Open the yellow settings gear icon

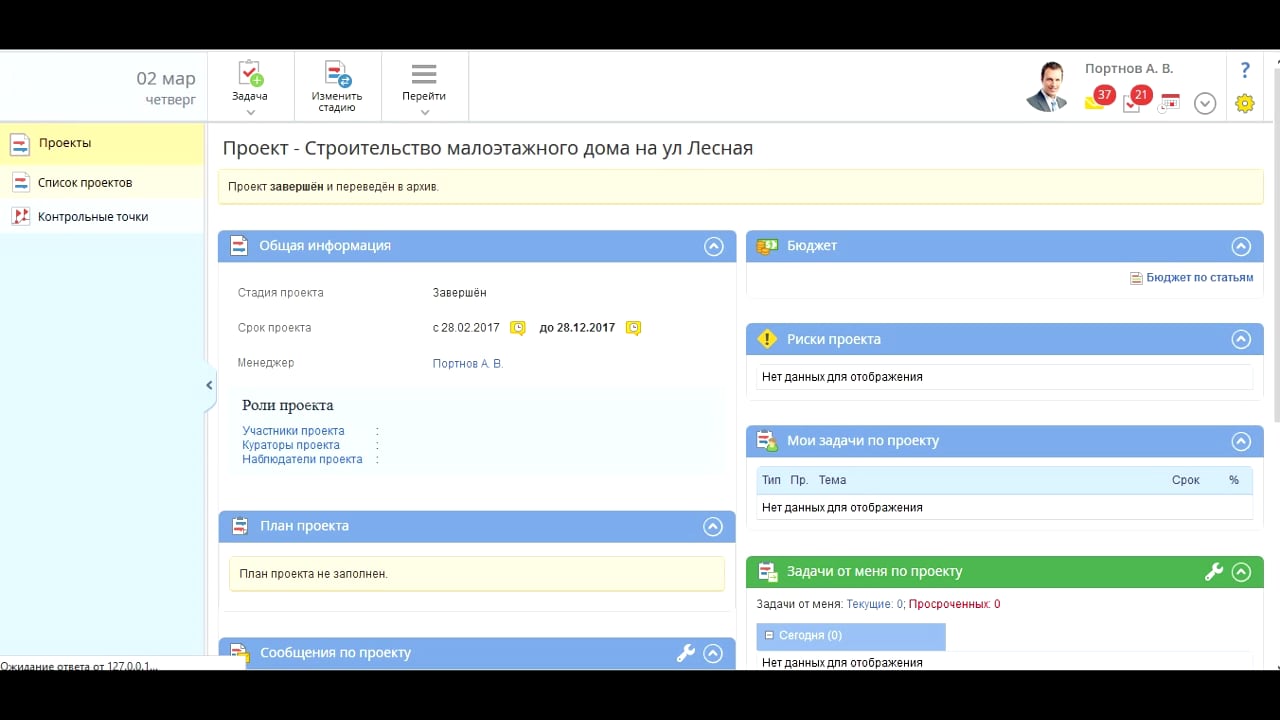pos(1245,103)
